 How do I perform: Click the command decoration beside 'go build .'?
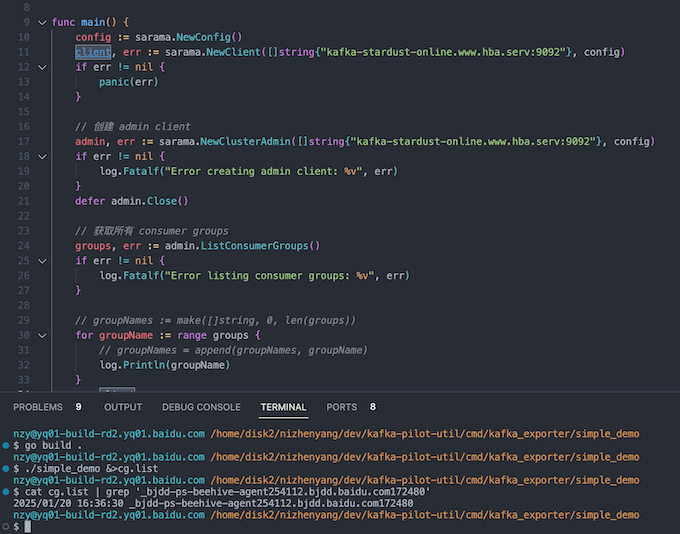click(5, 445)
